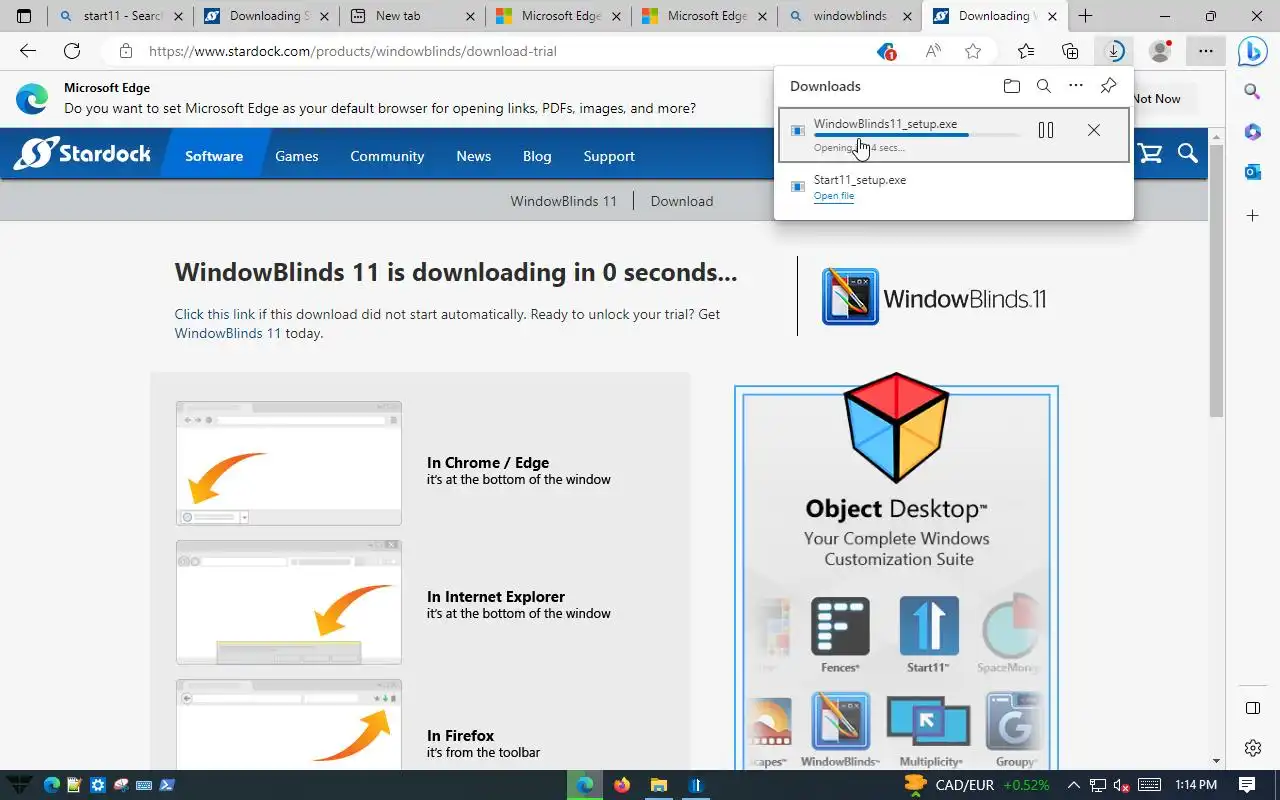1280x800 pixels.
Task: Search downloads with the magnifier icon
Action: pyautogui.click(x=1044, y=86)
